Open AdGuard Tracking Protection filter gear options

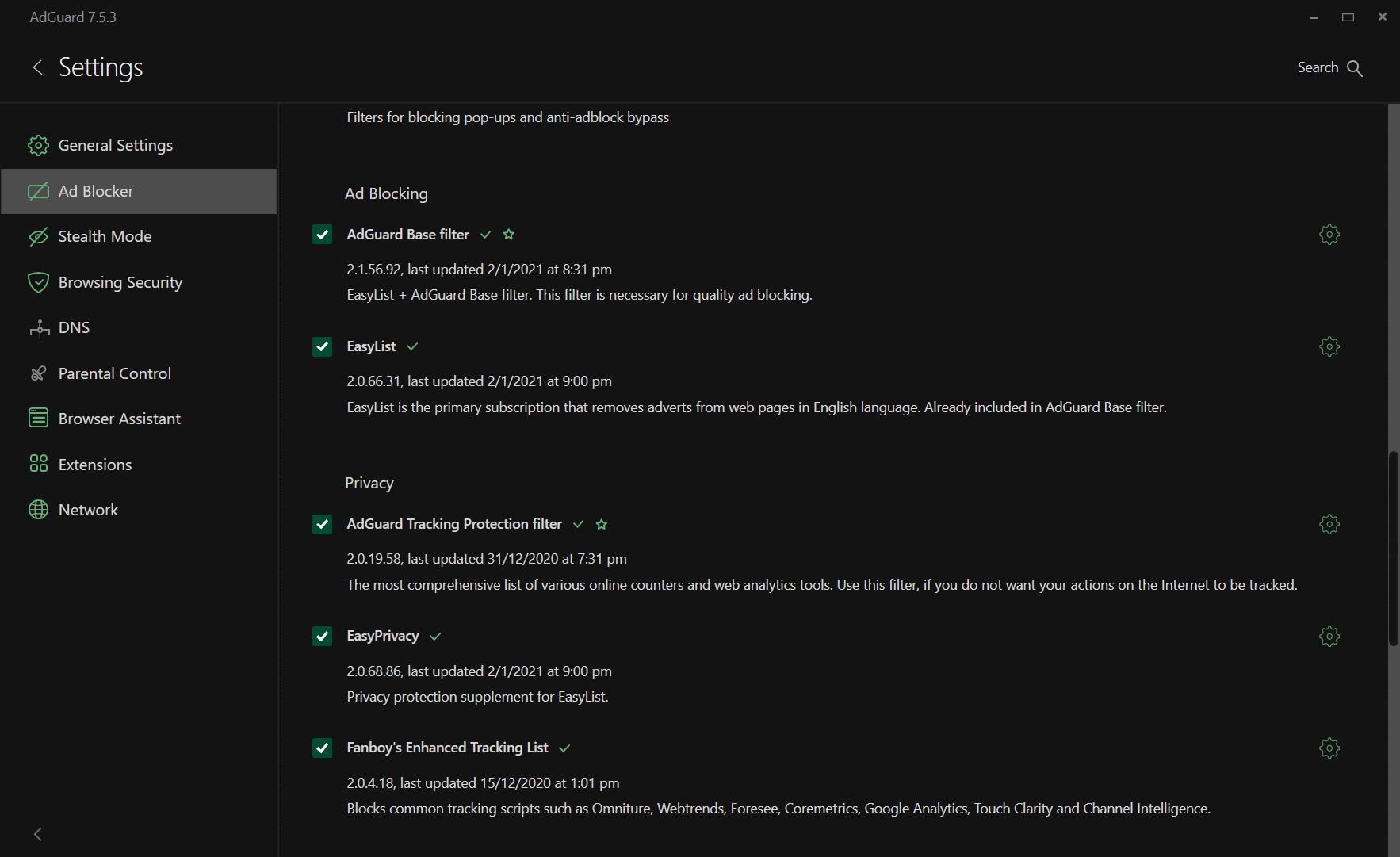point(1329,524)
